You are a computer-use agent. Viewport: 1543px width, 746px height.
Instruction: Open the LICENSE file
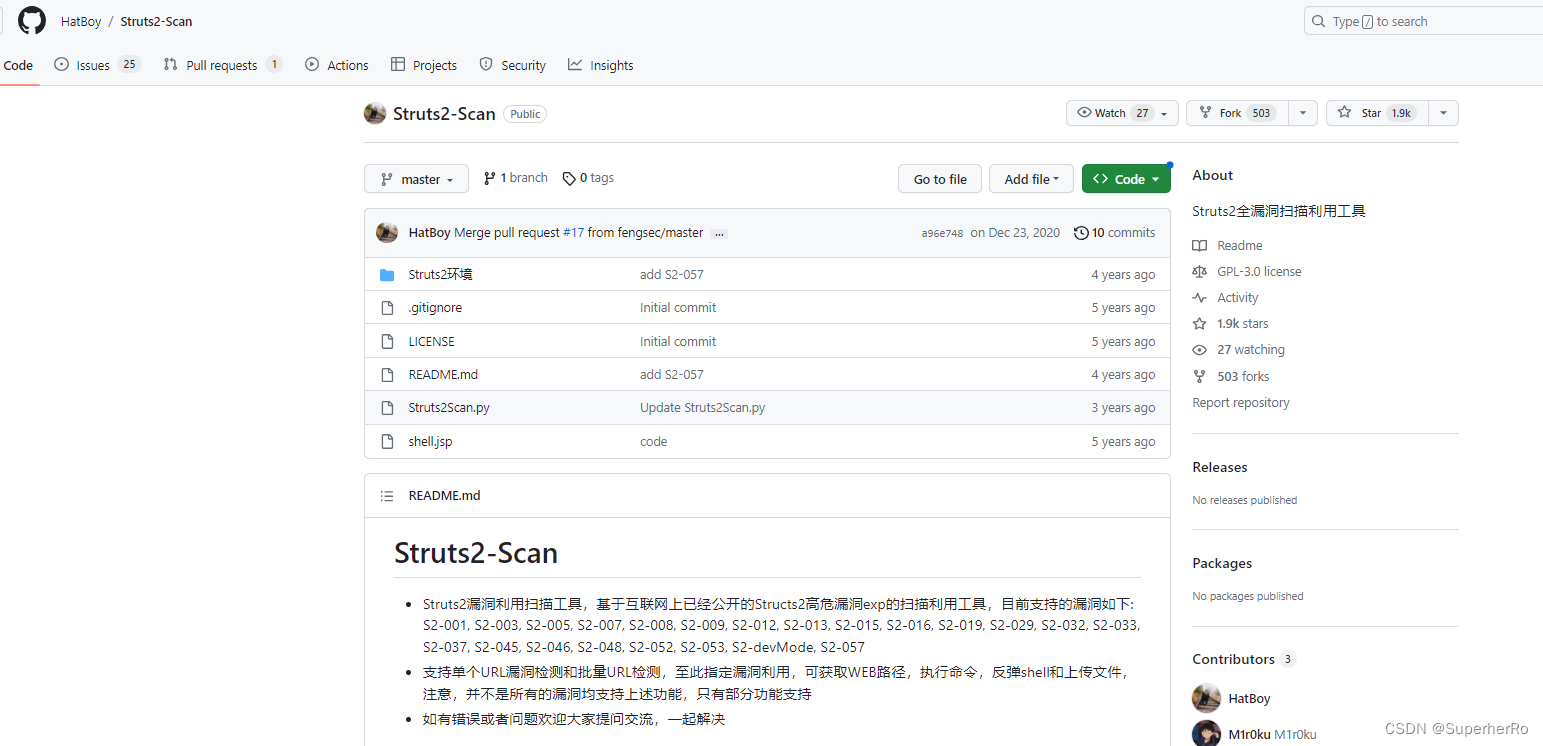click(x=431, y=342)
